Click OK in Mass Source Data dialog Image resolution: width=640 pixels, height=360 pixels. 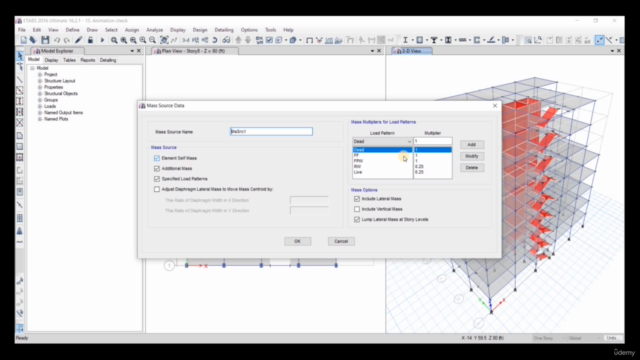click(x=298, y=241)
